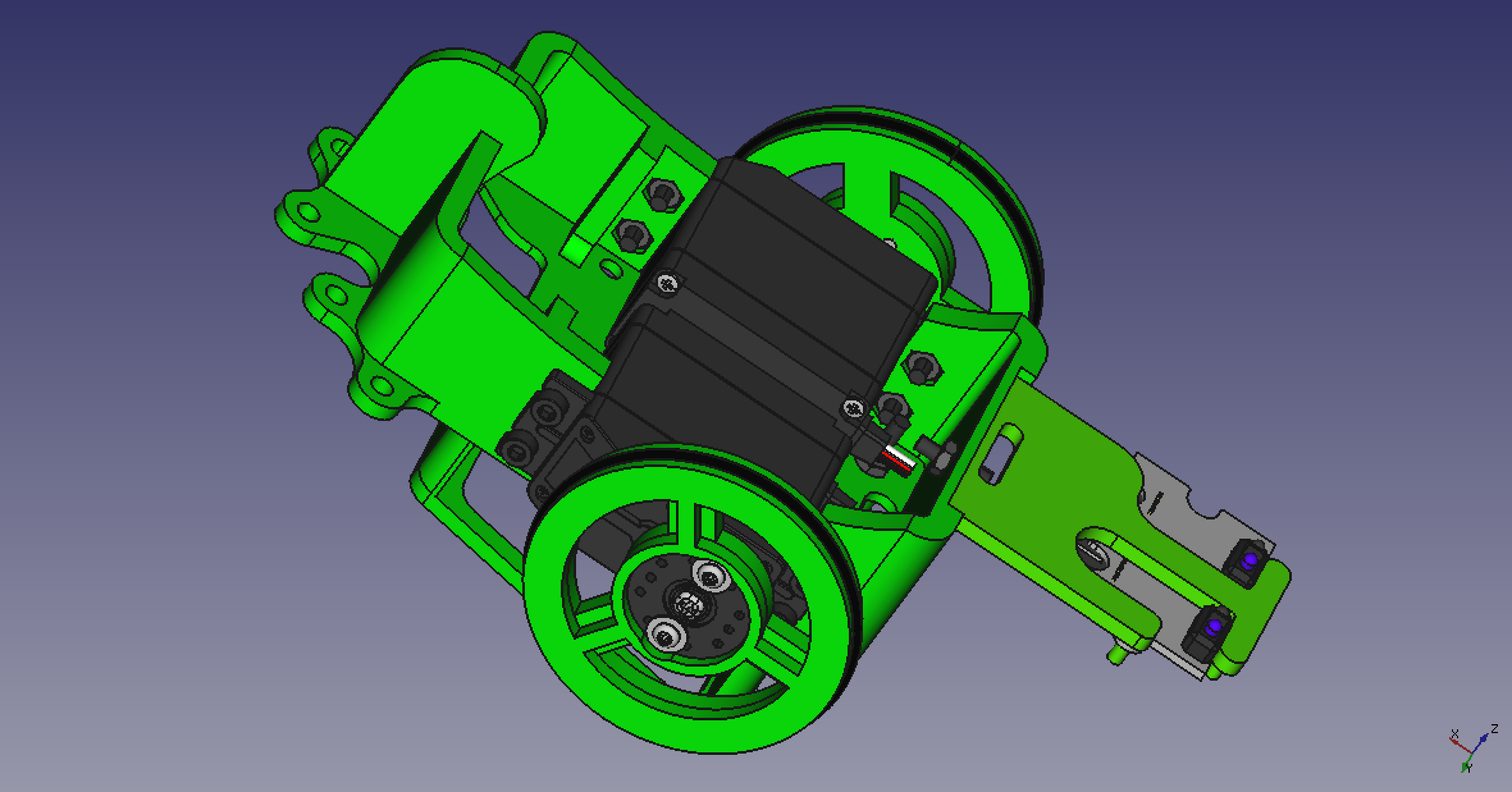Click the Y axis label on axis cross
1512x792 pixels.
(1469, 768)
